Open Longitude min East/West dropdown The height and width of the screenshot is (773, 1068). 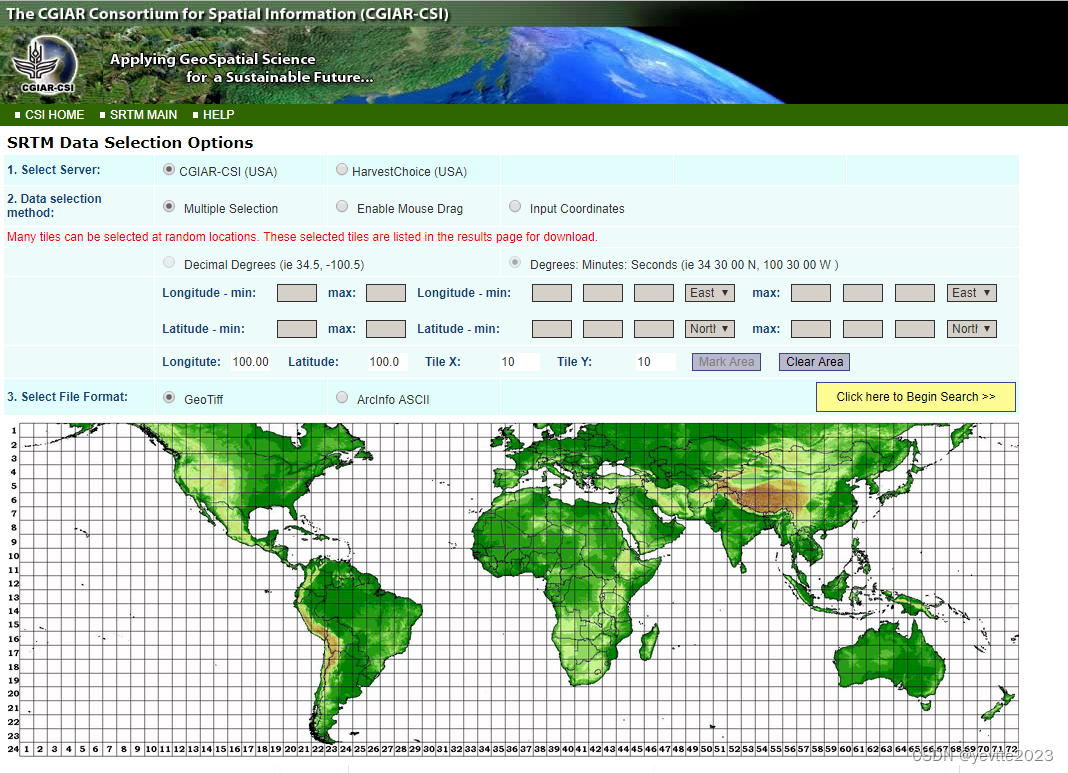click(x=709, y=293)
